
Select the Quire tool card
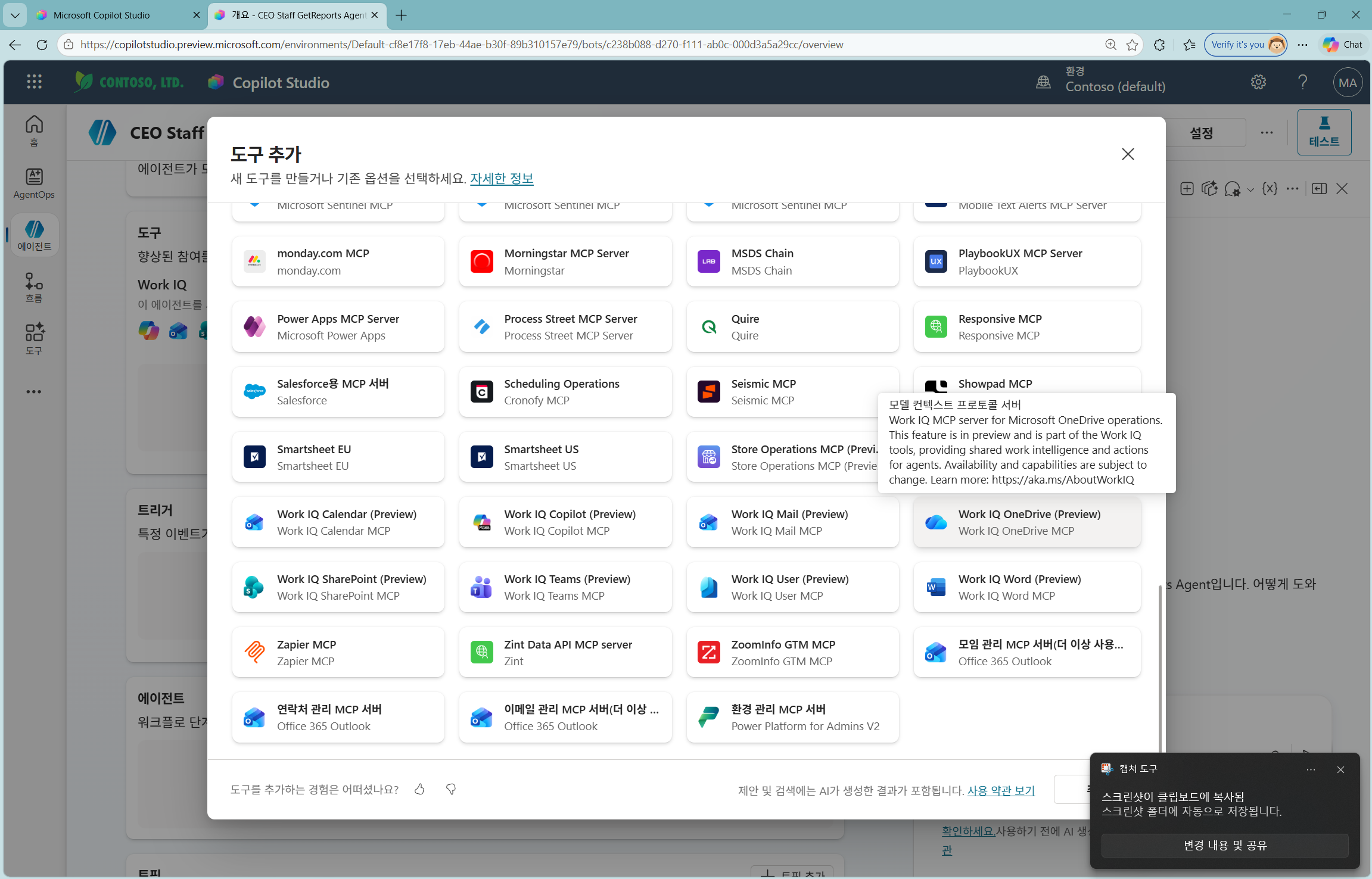792,327
